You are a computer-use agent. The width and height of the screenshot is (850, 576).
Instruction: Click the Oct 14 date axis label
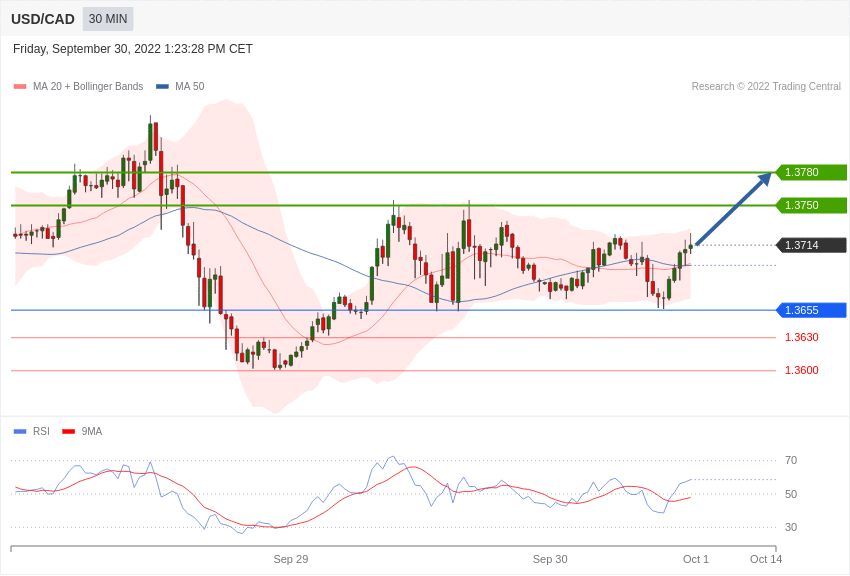click(x=766, y=559)
